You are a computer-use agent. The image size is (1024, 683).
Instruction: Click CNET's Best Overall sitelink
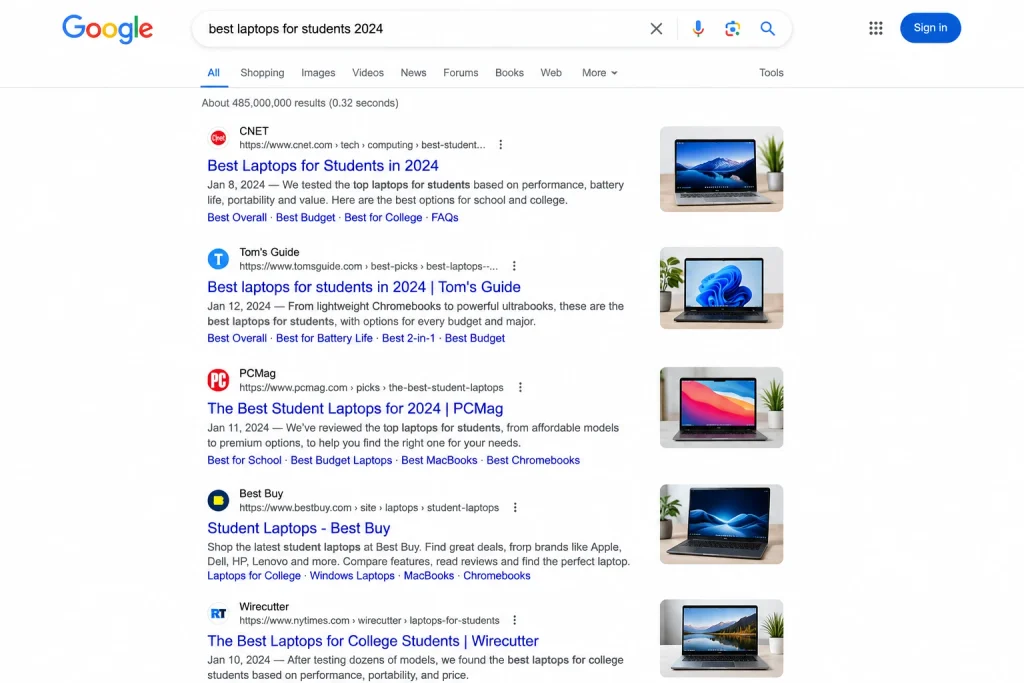237,217
